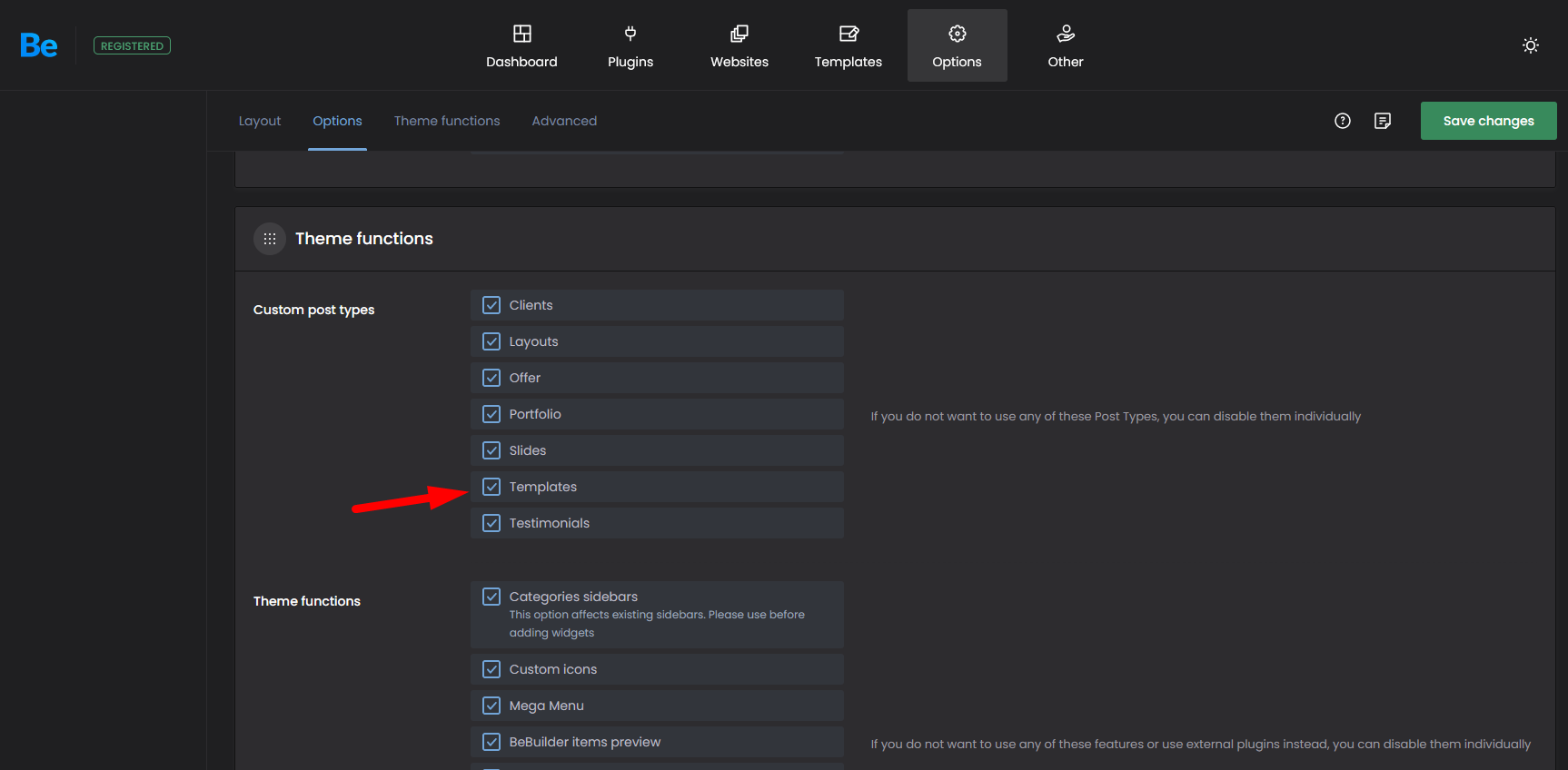Screen dimensions: 1568x770
Task: Switch to the Advanced tab
Action: [x=564, y=121]
